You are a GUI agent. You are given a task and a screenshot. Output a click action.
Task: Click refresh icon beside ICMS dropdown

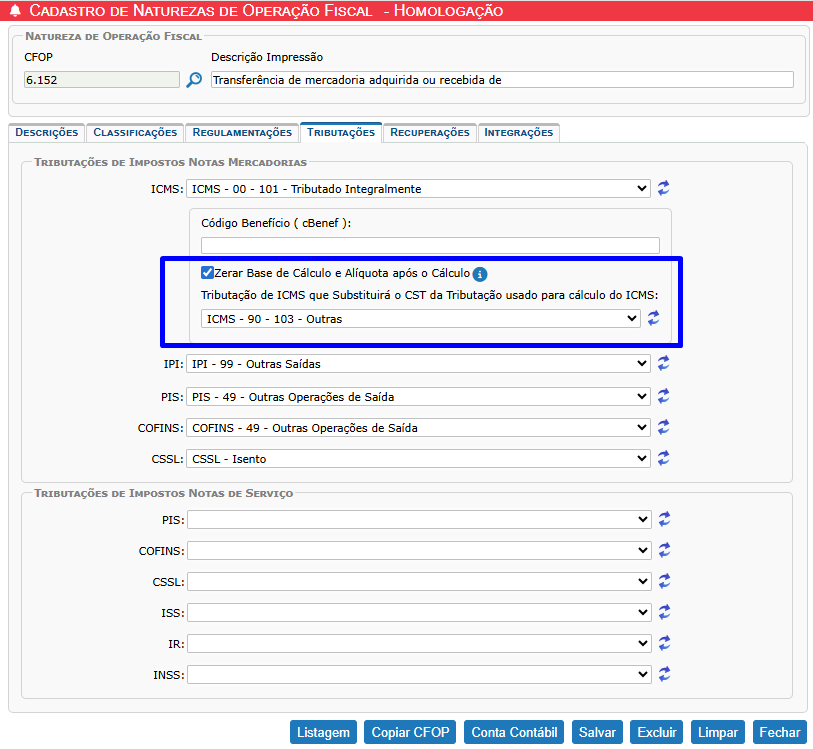click(664, 188)
